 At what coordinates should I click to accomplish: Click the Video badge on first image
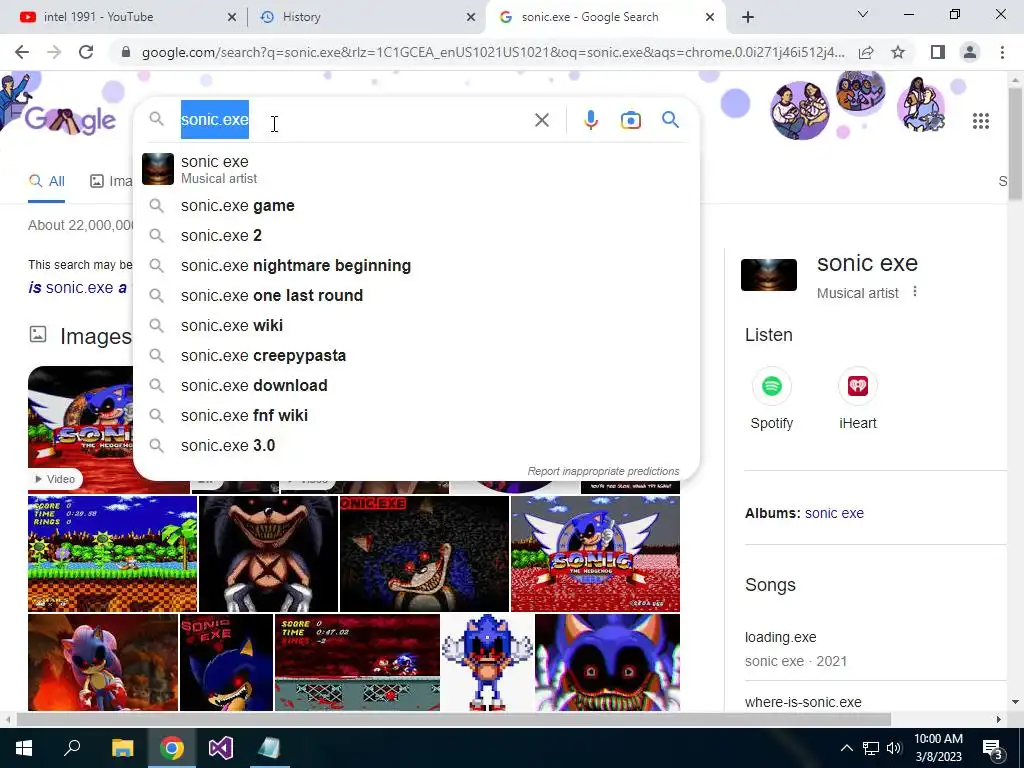click(56, 479)
